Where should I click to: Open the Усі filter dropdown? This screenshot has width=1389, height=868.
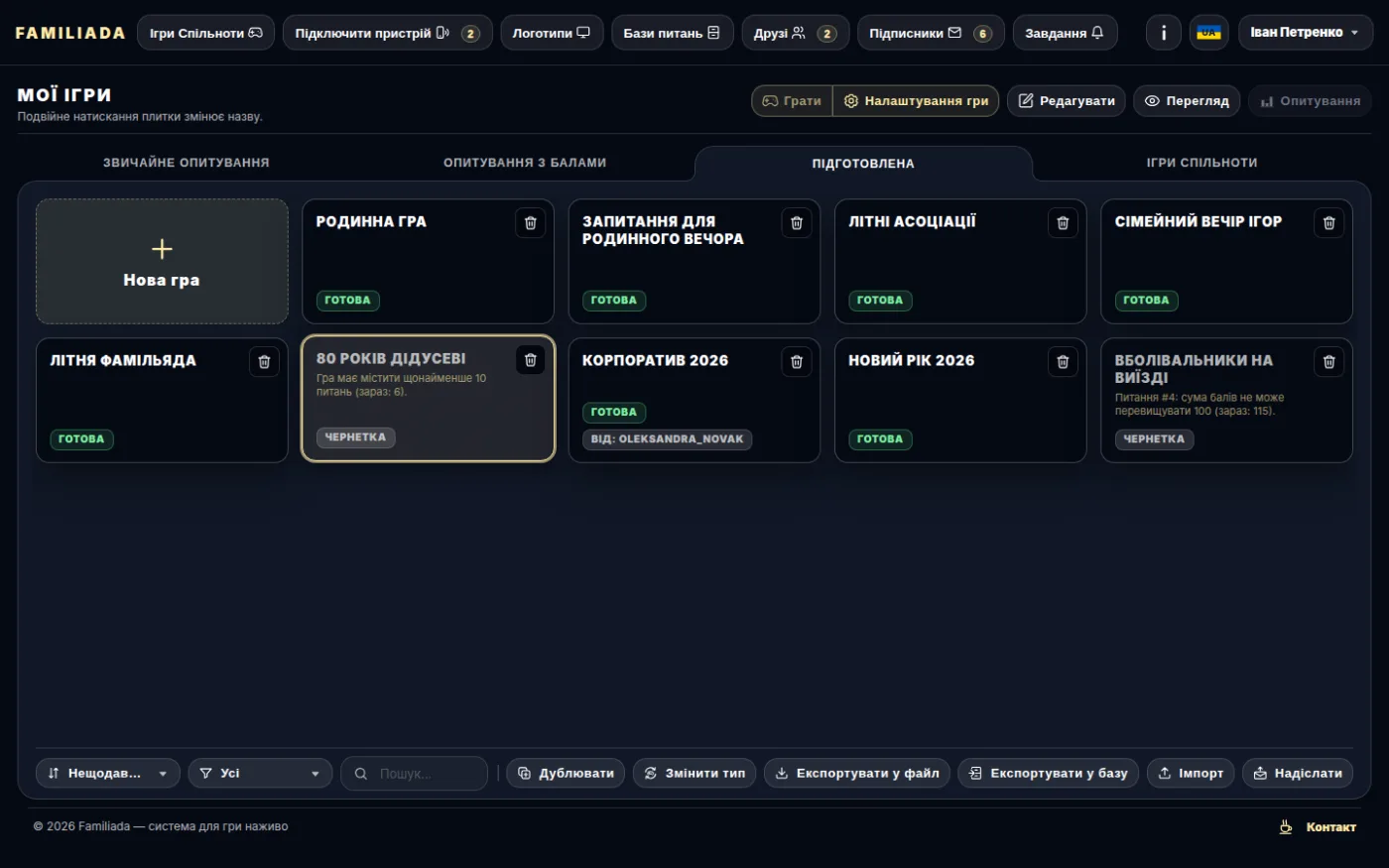260,773
